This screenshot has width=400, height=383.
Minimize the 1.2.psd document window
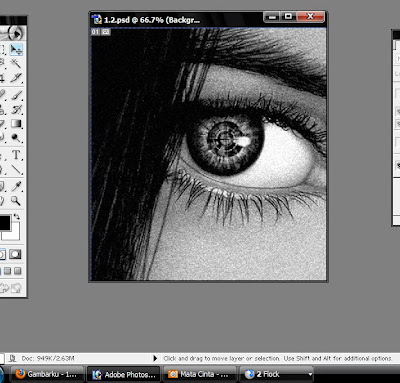point(272,17)
